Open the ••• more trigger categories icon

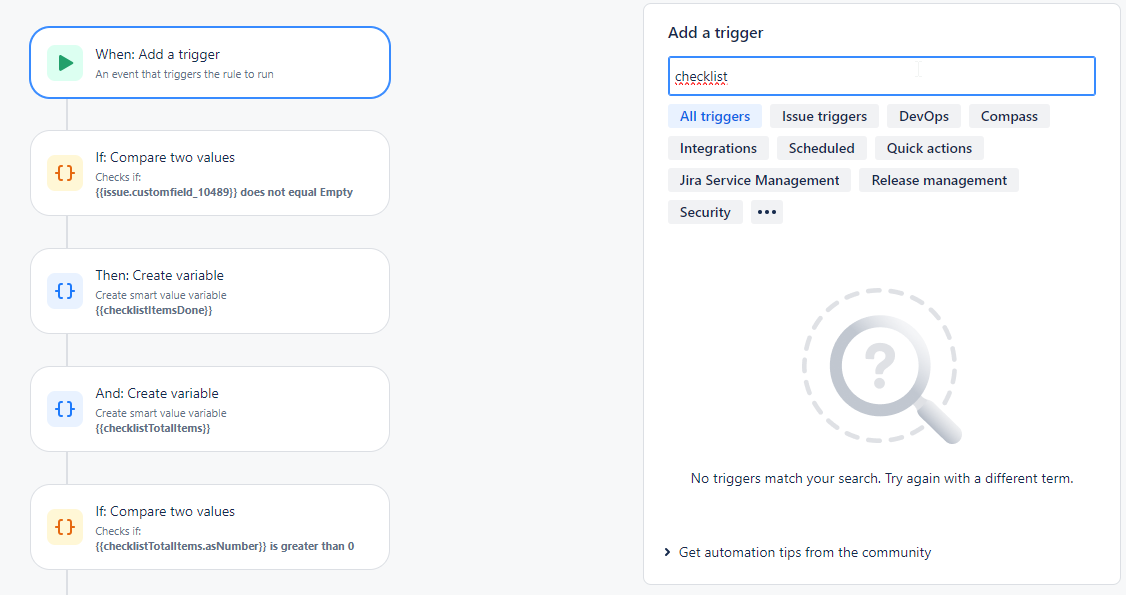point(766,211)
